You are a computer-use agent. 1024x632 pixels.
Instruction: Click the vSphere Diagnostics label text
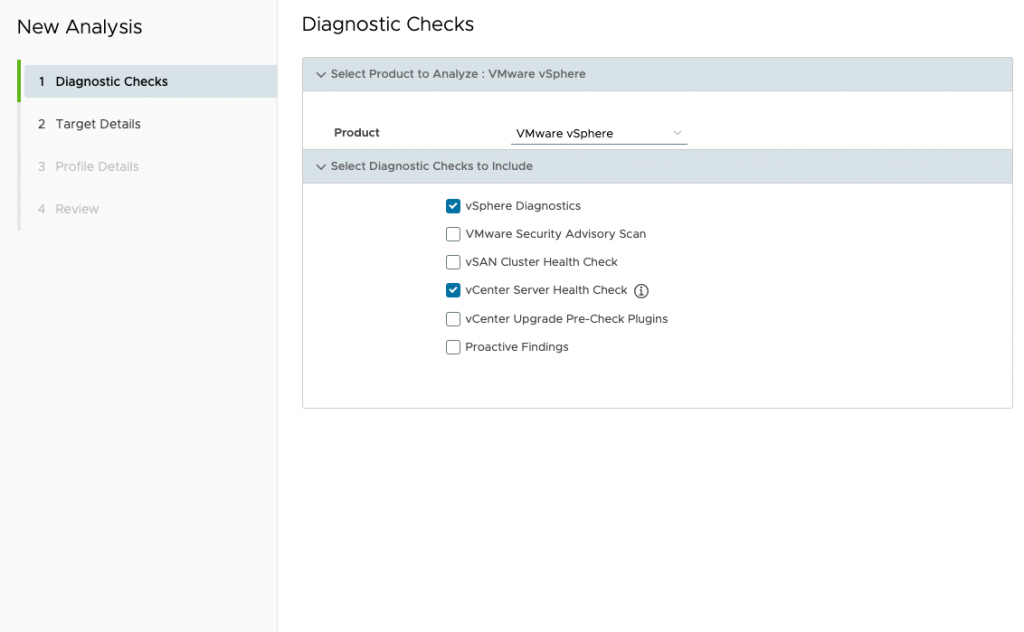point(523,206)
